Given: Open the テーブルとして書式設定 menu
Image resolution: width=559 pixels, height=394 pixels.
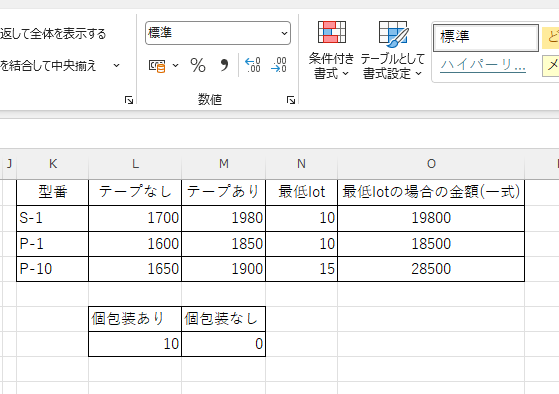Looking at the screenshot, I should [x=393, y=50].
